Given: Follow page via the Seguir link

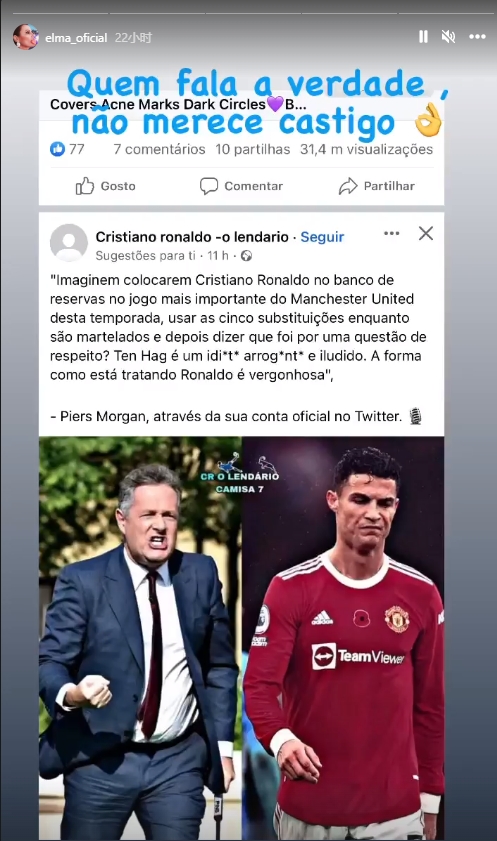Looking at the screenshot, I should (x=322, y=237).
